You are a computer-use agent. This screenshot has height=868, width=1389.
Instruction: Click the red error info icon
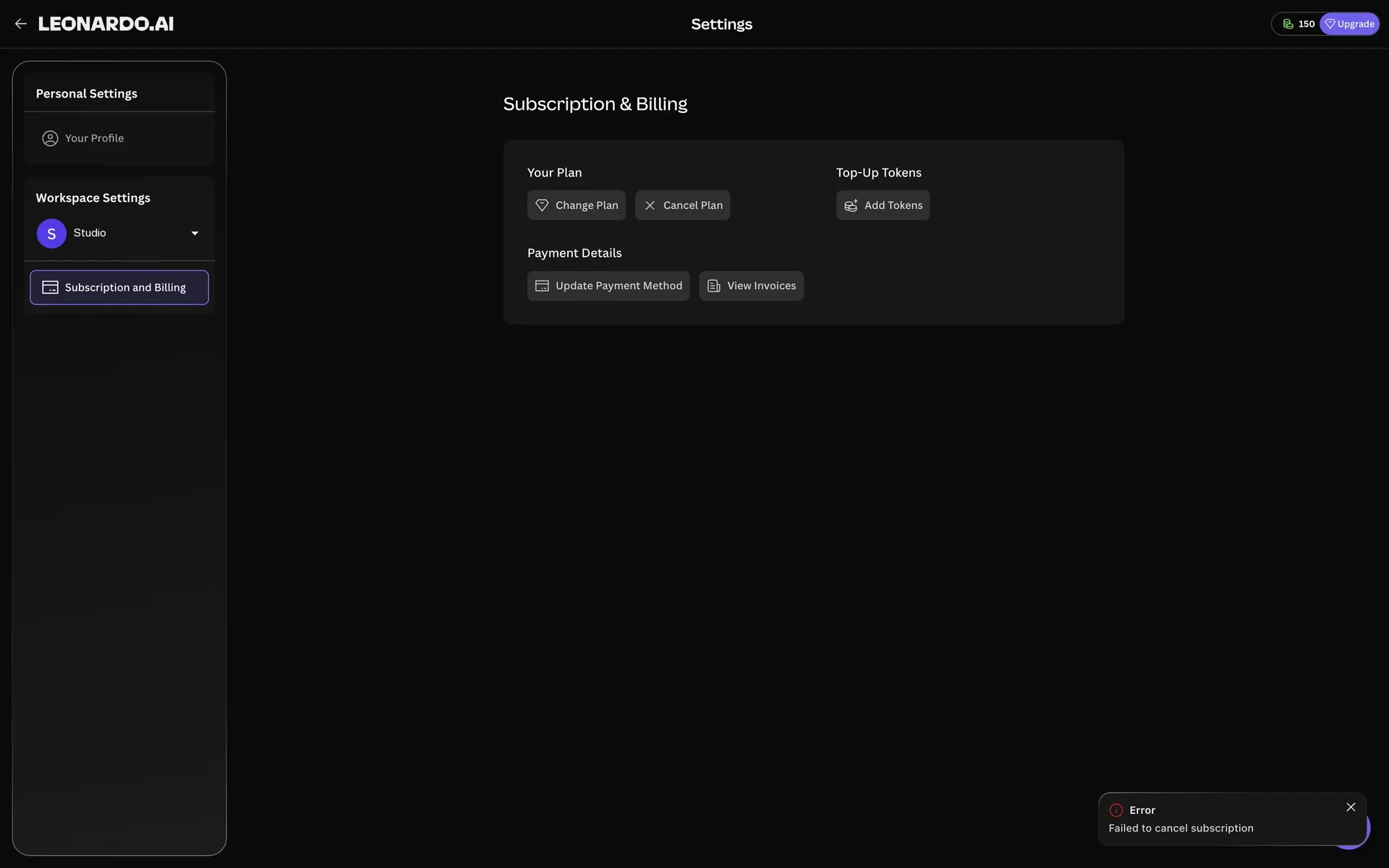point(1116,810)
